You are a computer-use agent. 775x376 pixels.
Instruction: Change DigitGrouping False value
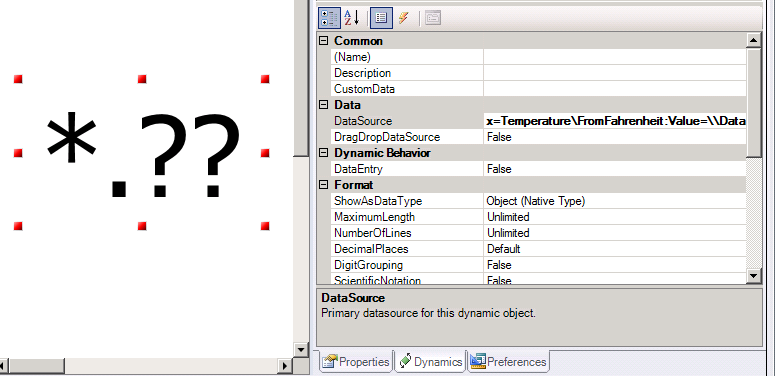pyautogui.click(x=614, y=265)
